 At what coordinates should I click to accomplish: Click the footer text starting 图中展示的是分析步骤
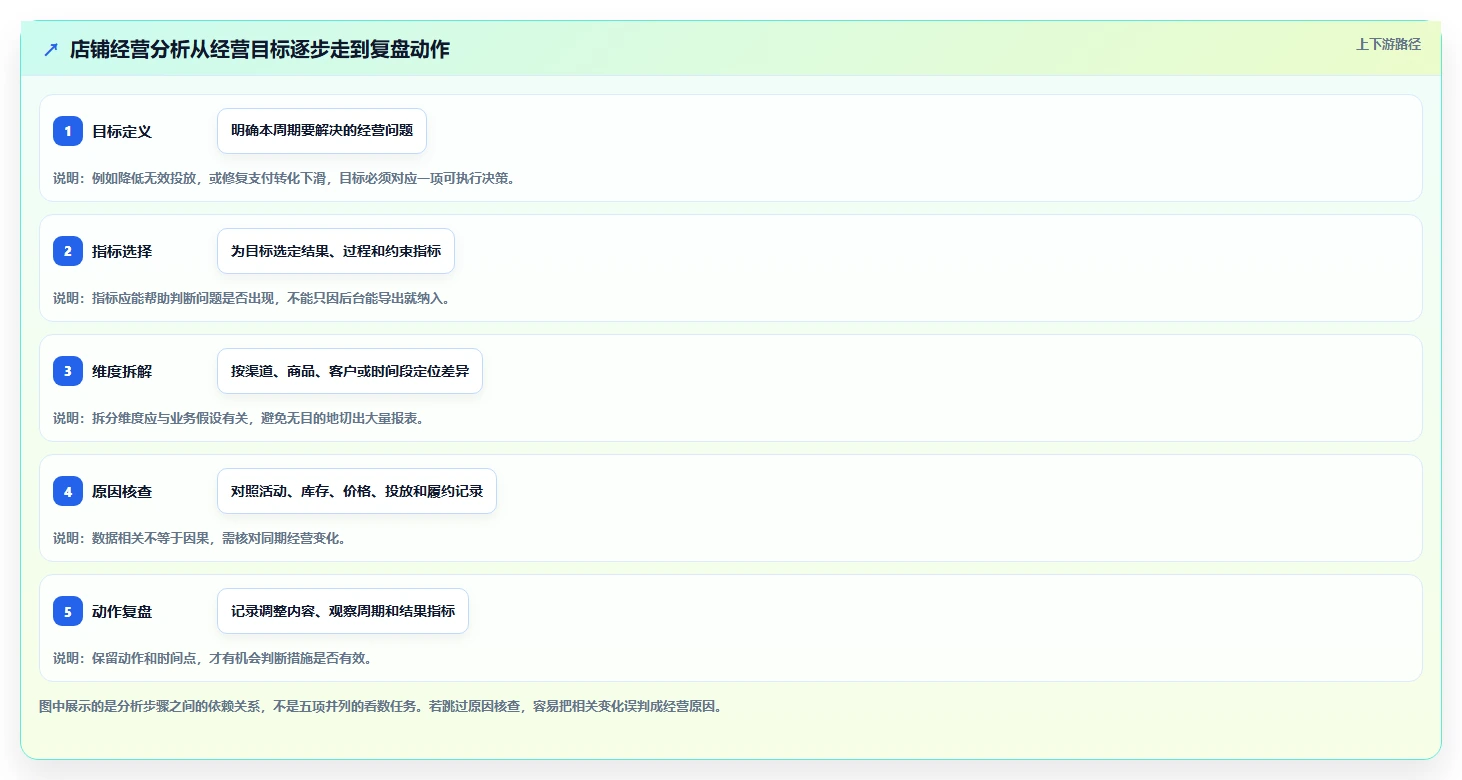[x=380, y=706]
